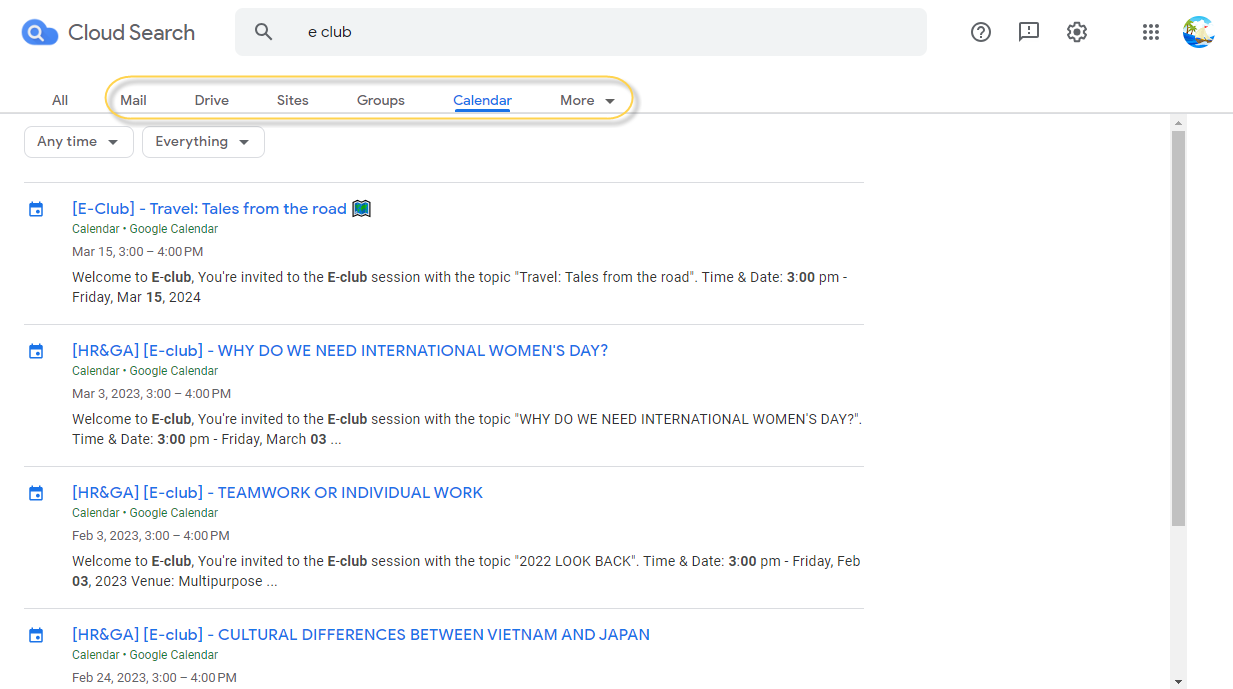Open the Help icon in the top bar
Viewport: 1233px width, 689px height.
(980, 32)
